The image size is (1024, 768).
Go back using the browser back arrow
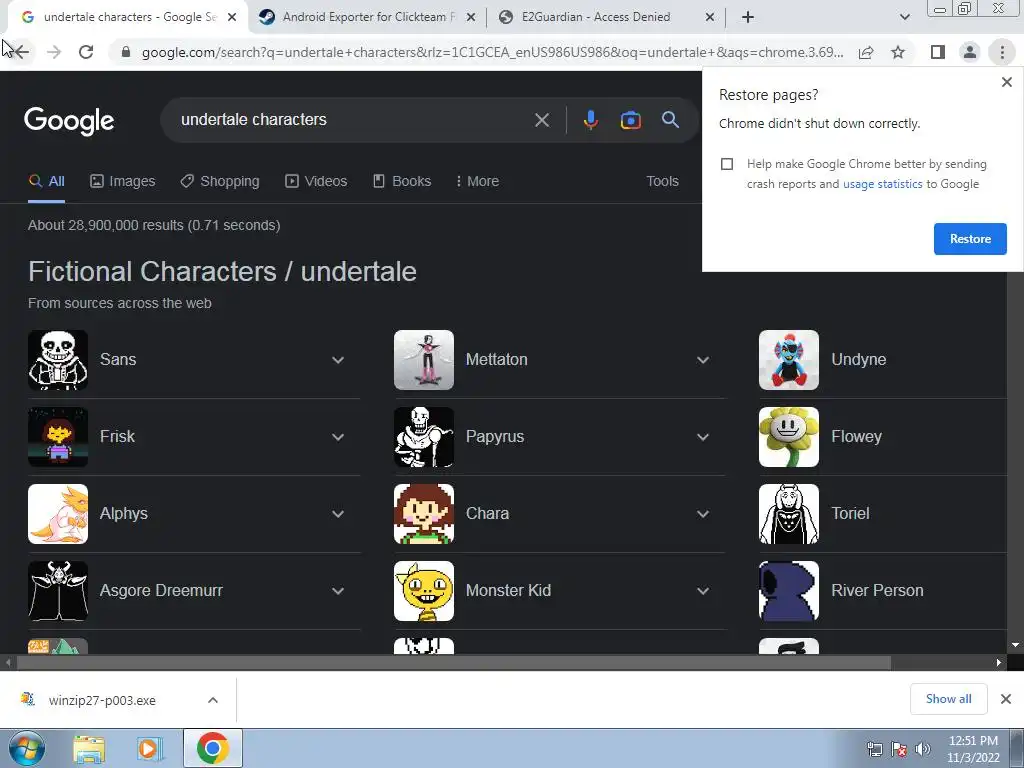(x=22, y=52)
